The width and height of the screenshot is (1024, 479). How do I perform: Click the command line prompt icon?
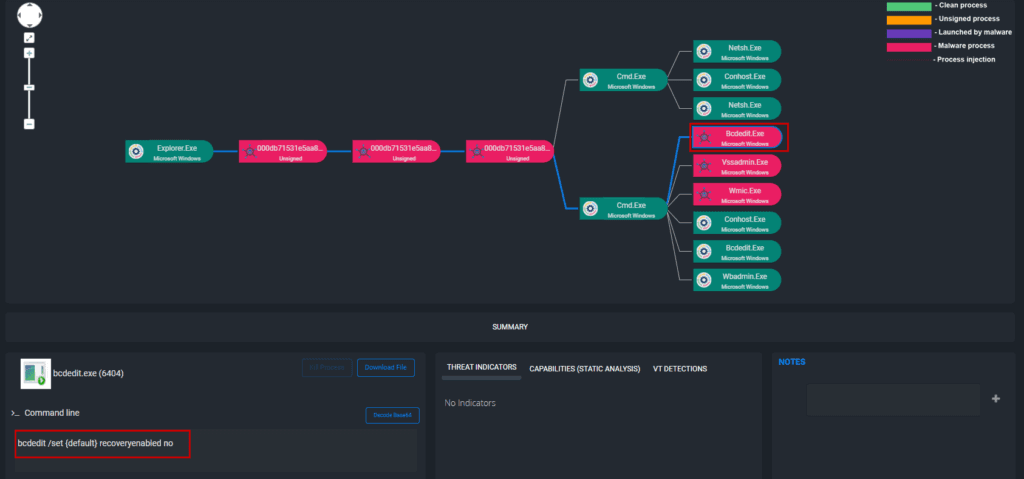[15, 413]
